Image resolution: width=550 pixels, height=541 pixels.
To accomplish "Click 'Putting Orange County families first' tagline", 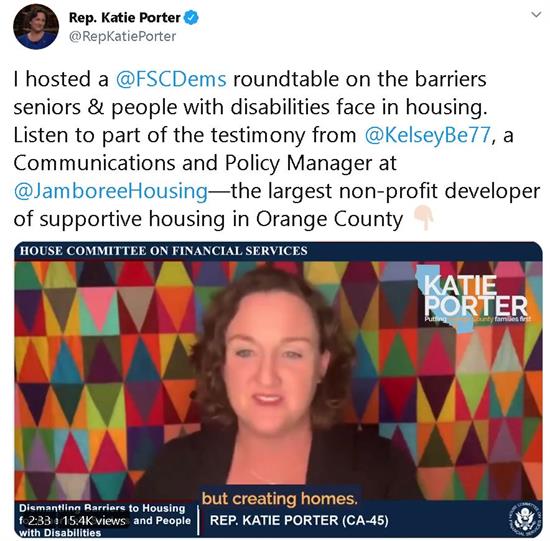I will (477, 319).
